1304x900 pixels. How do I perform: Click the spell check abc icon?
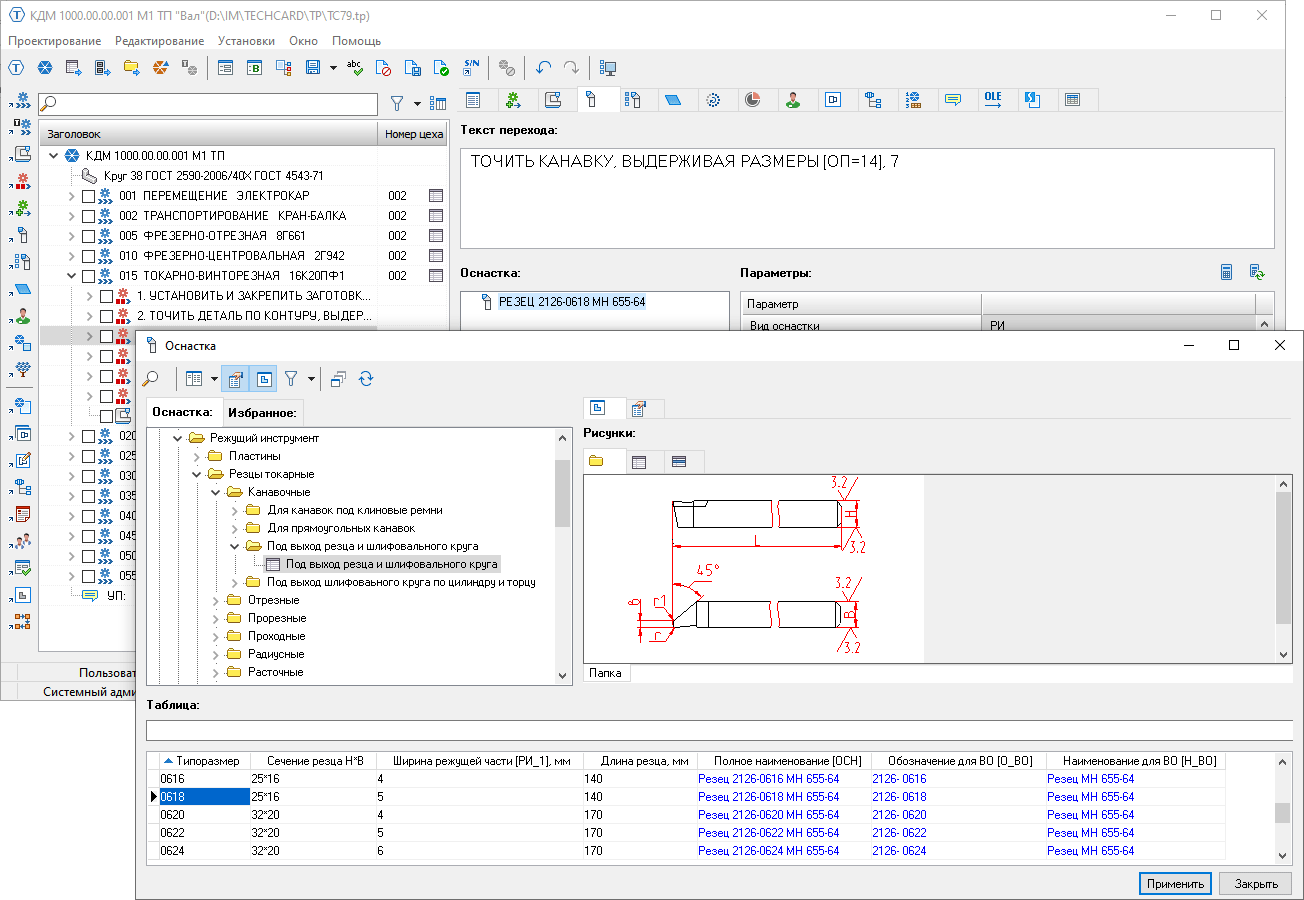[355, 68]
